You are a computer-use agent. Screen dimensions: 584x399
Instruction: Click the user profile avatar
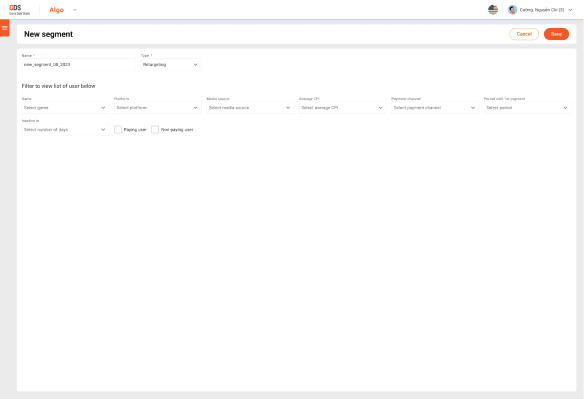point(512,10)
